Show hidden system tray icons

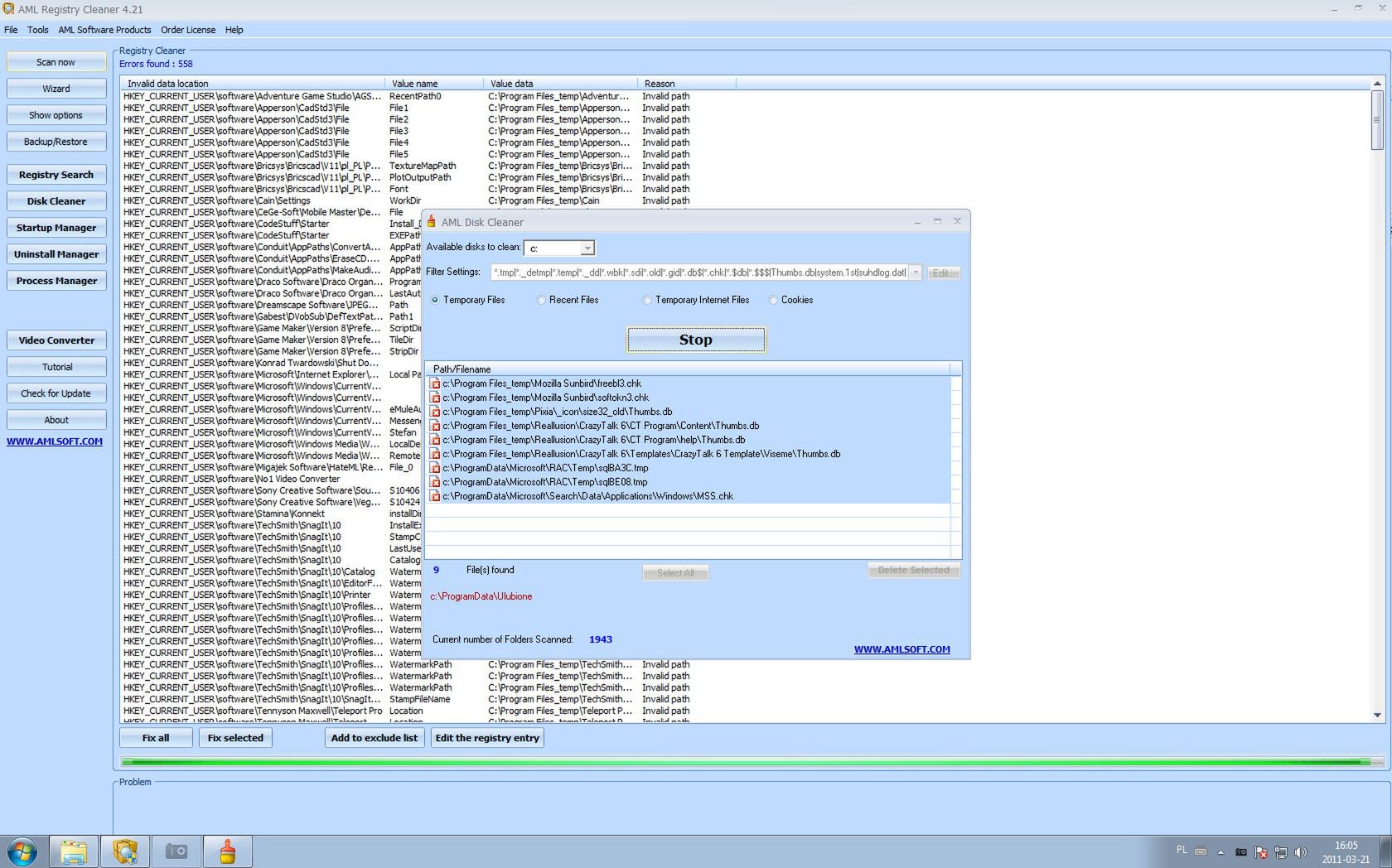(x=1220, y=852)
